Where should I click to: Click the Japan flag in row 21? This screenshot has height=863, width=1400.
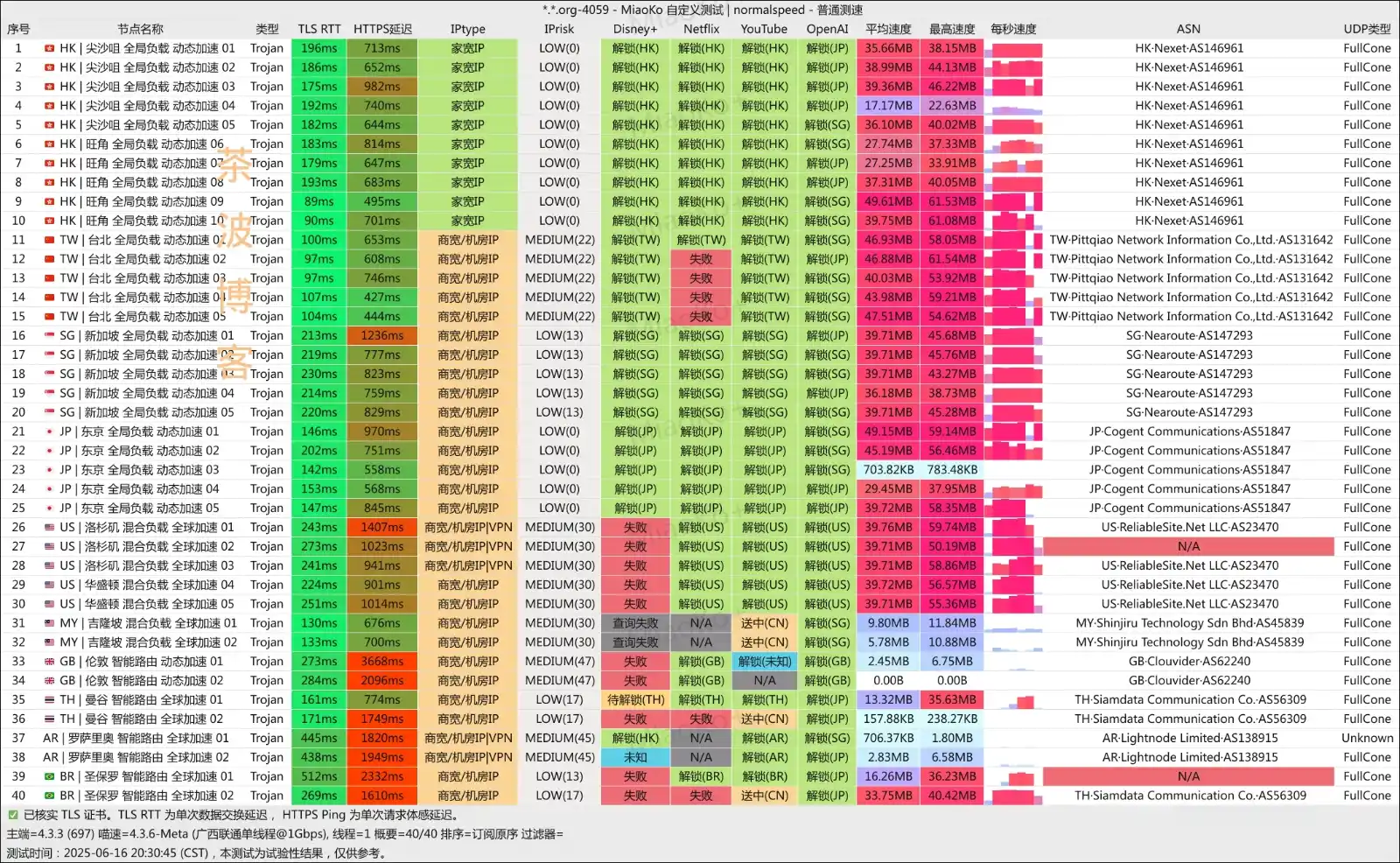[x=50, y=431]
